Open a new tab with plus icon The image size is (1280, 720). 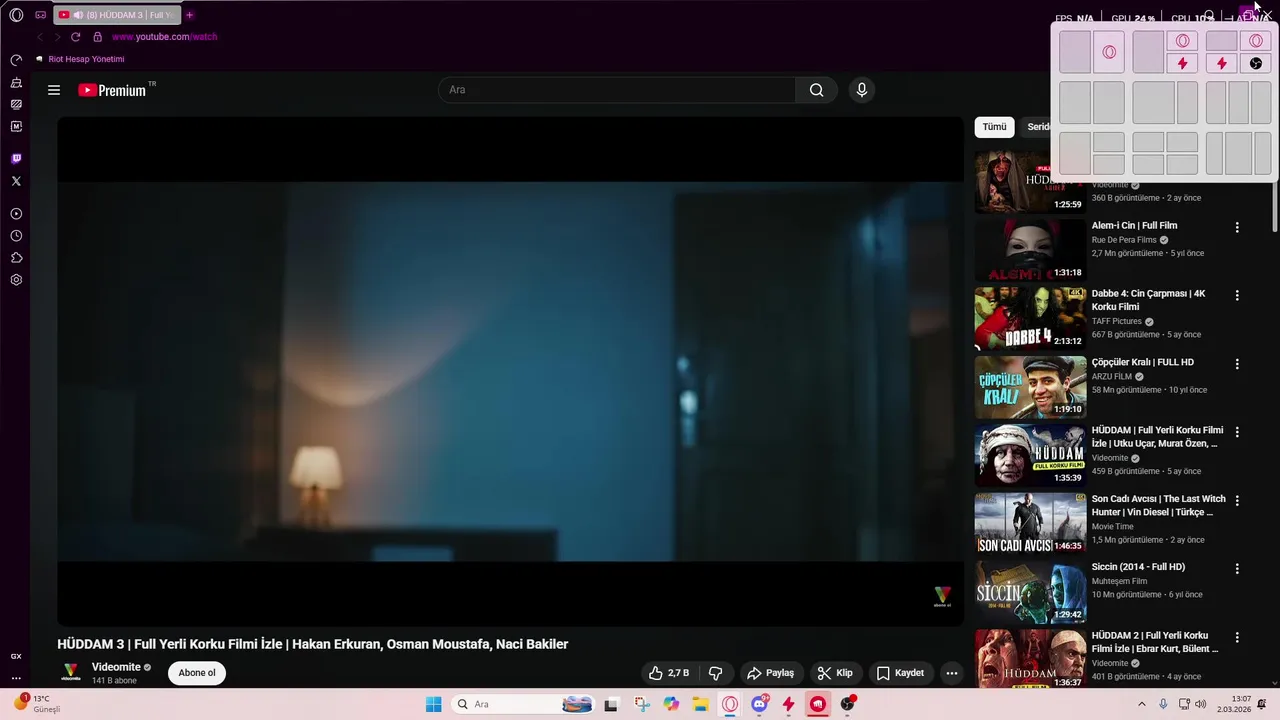189,15
